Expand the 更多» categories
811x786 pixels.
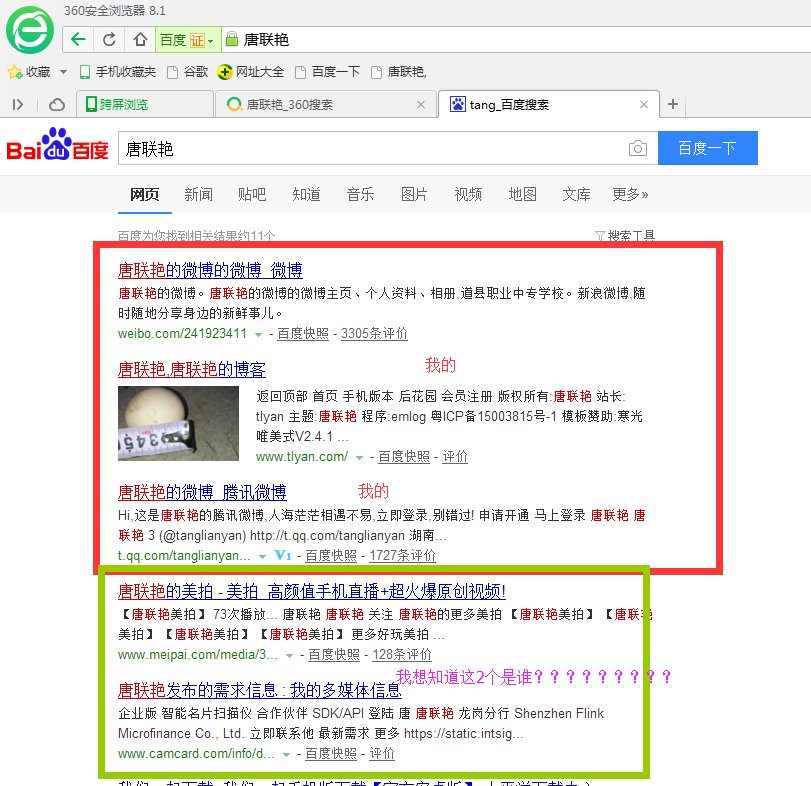click(x=630, y=194)
